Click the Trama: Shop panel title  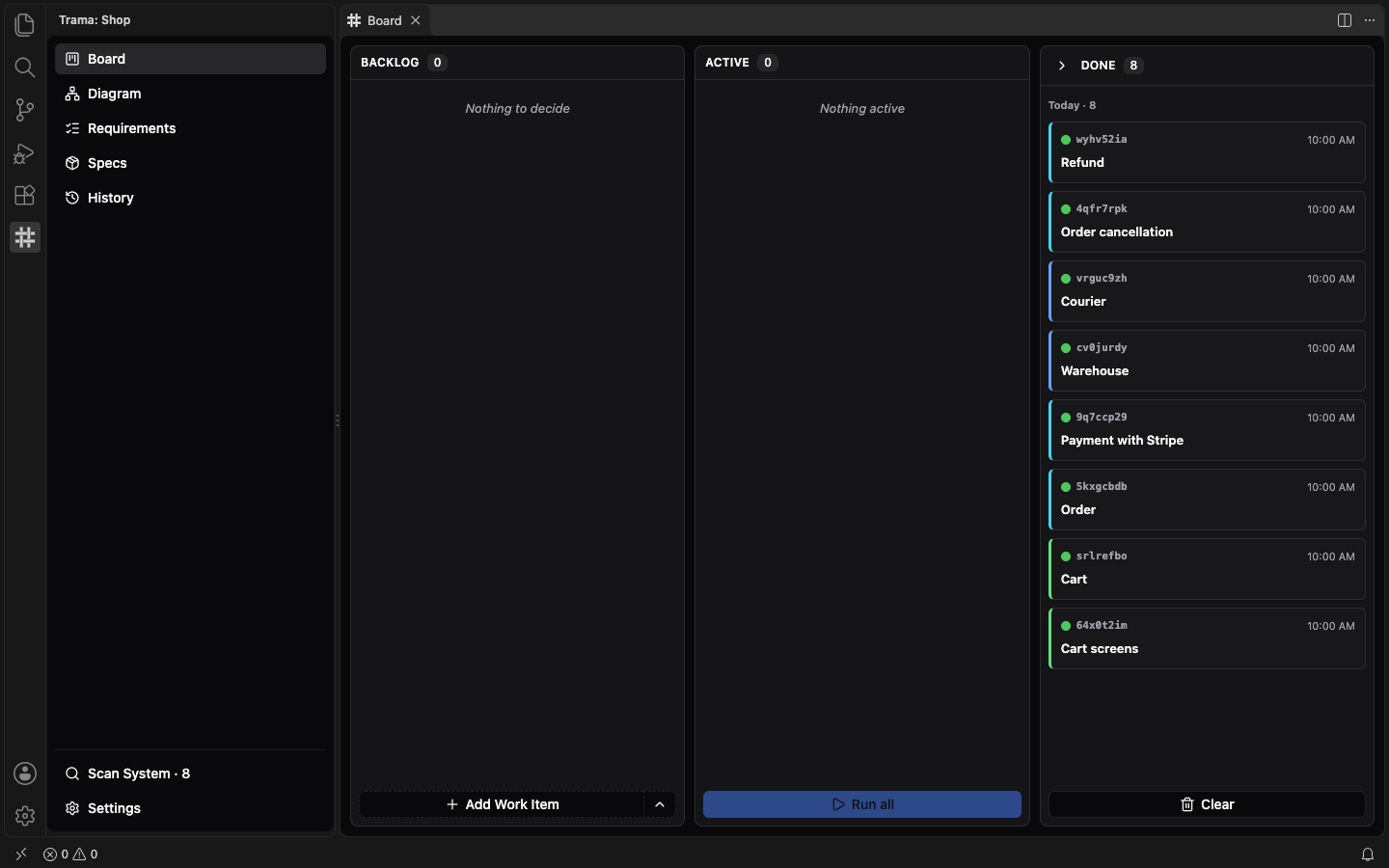[95, 20]
